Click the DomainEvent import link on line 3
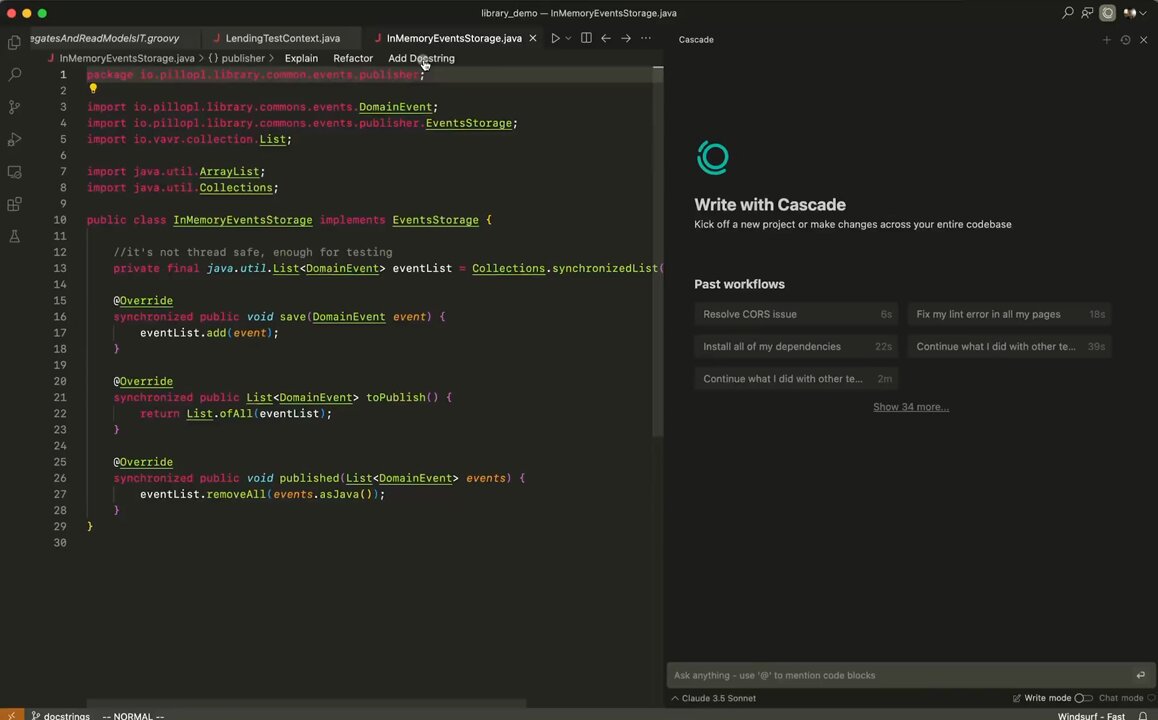 click(x=395, y=107)
